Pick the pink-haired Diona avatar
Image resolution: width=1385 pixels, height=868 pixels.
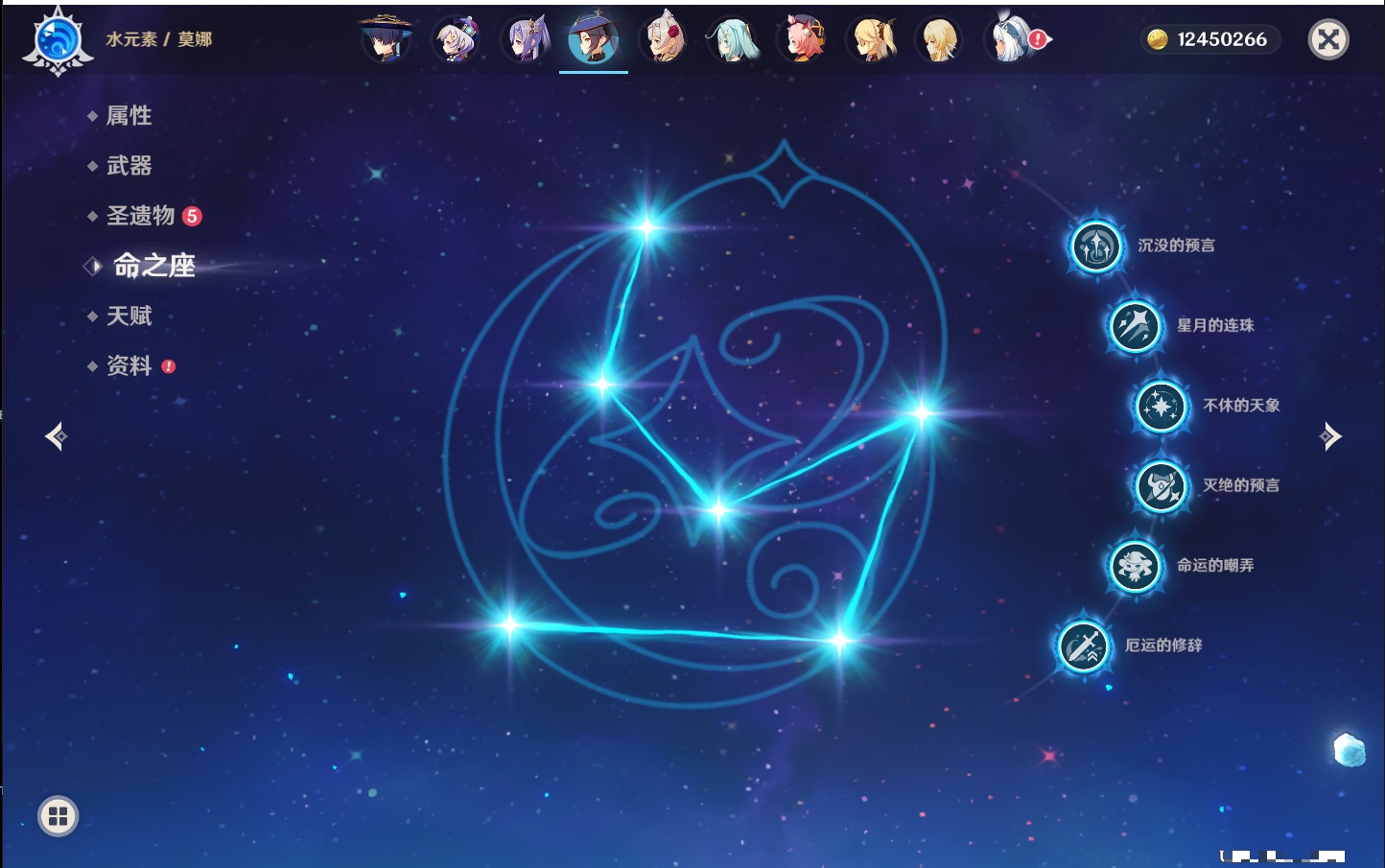[803, 39]
